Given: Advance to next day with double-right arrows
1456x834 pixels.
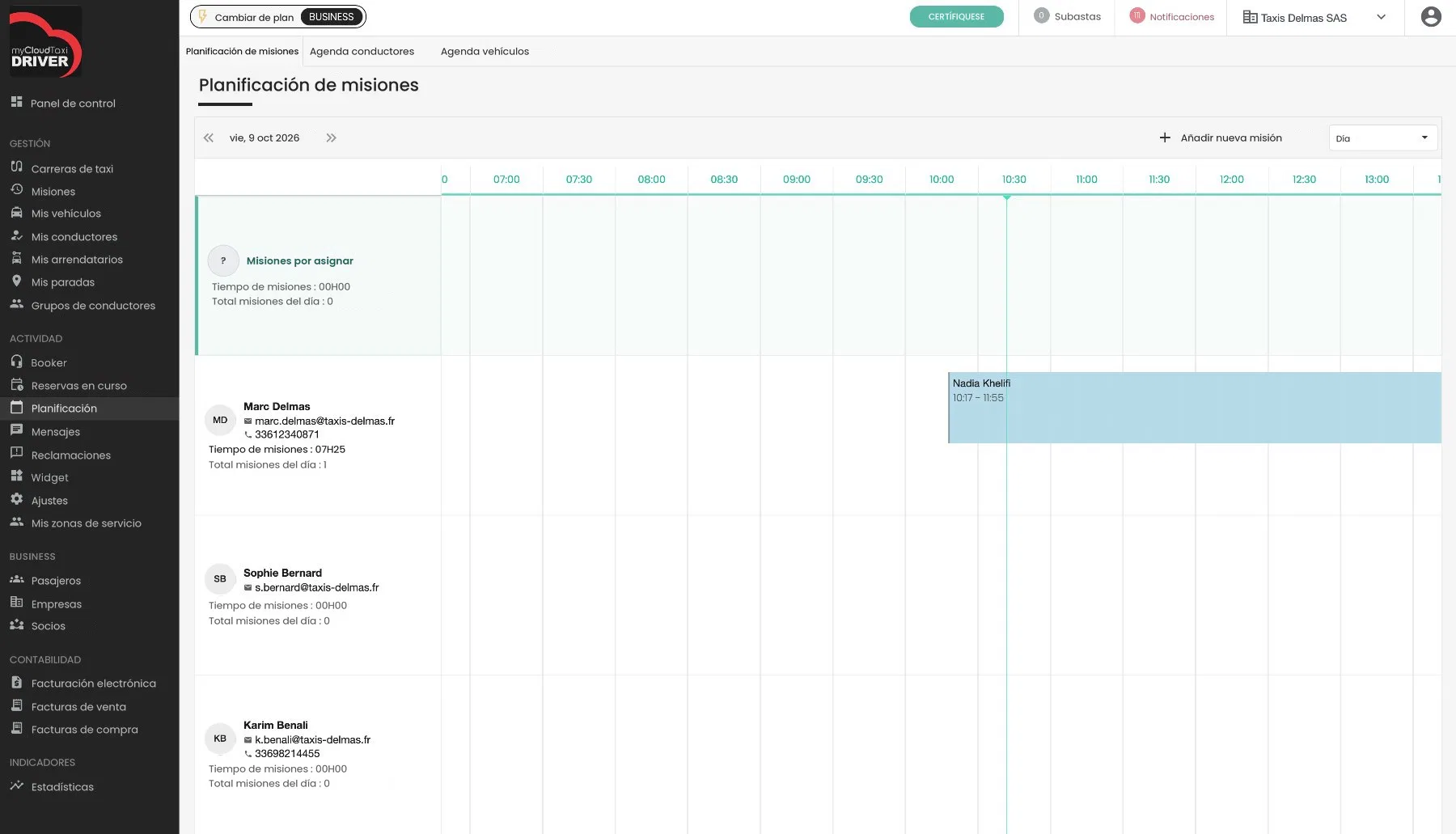Looking at the screenshot, I should (331, 138).
